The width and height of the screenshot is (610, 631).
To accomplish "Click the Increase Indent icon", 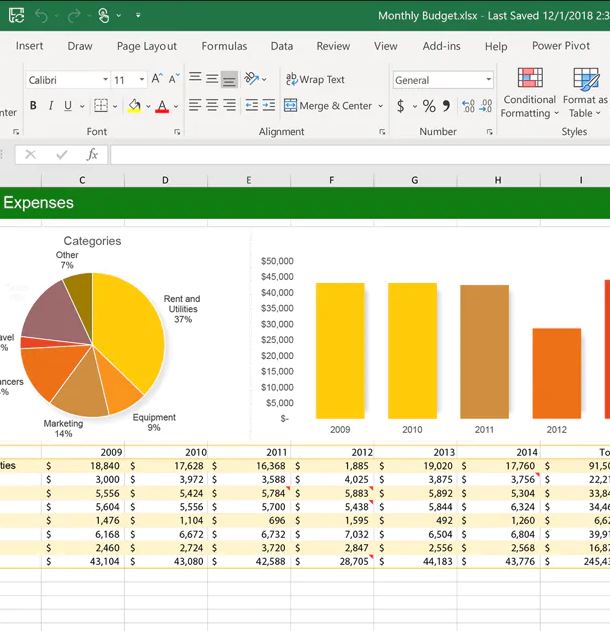I will click(268, 106).
